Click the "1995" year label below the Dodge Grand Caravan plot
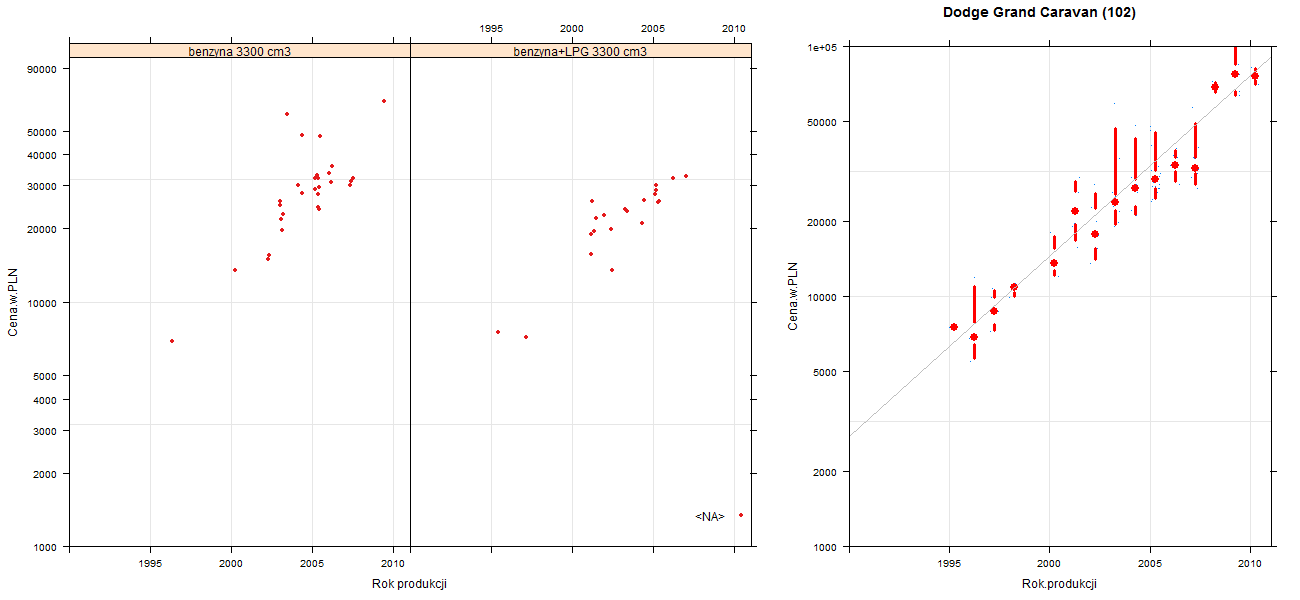Viewport: 1300px width, 600px height. click(x=949, y=565)
